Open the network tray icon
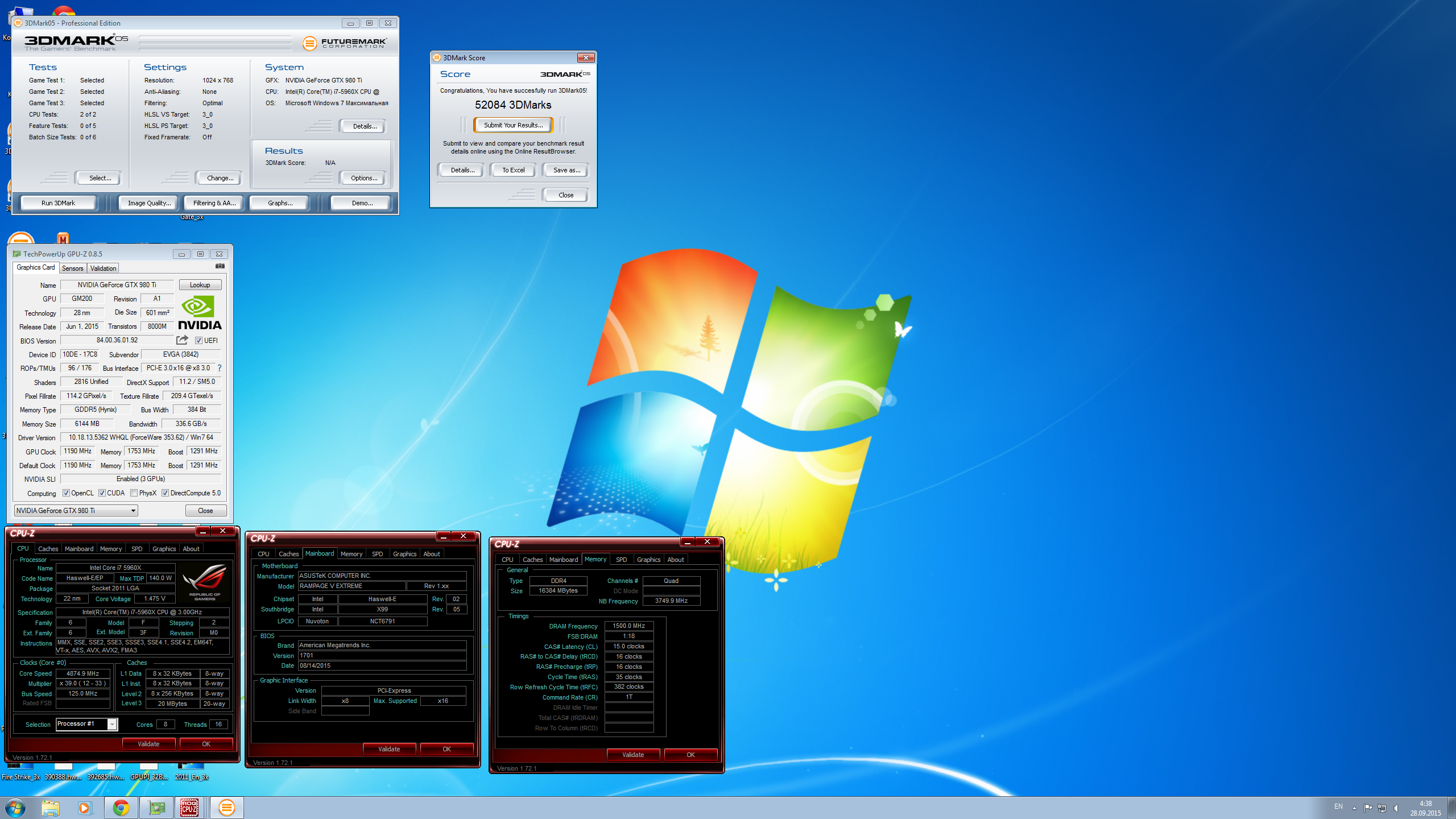1456x819 pixels. pos(1382,808)
